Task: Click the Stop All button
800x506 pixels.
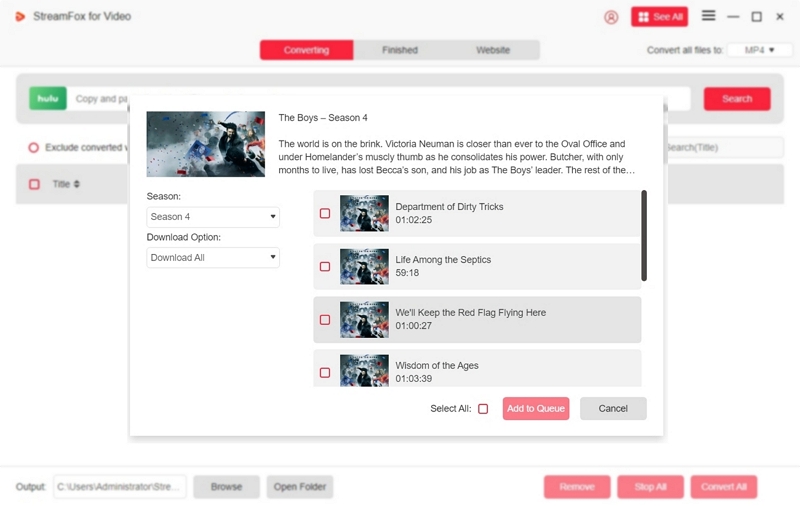Action: click(x=651, y=487)
